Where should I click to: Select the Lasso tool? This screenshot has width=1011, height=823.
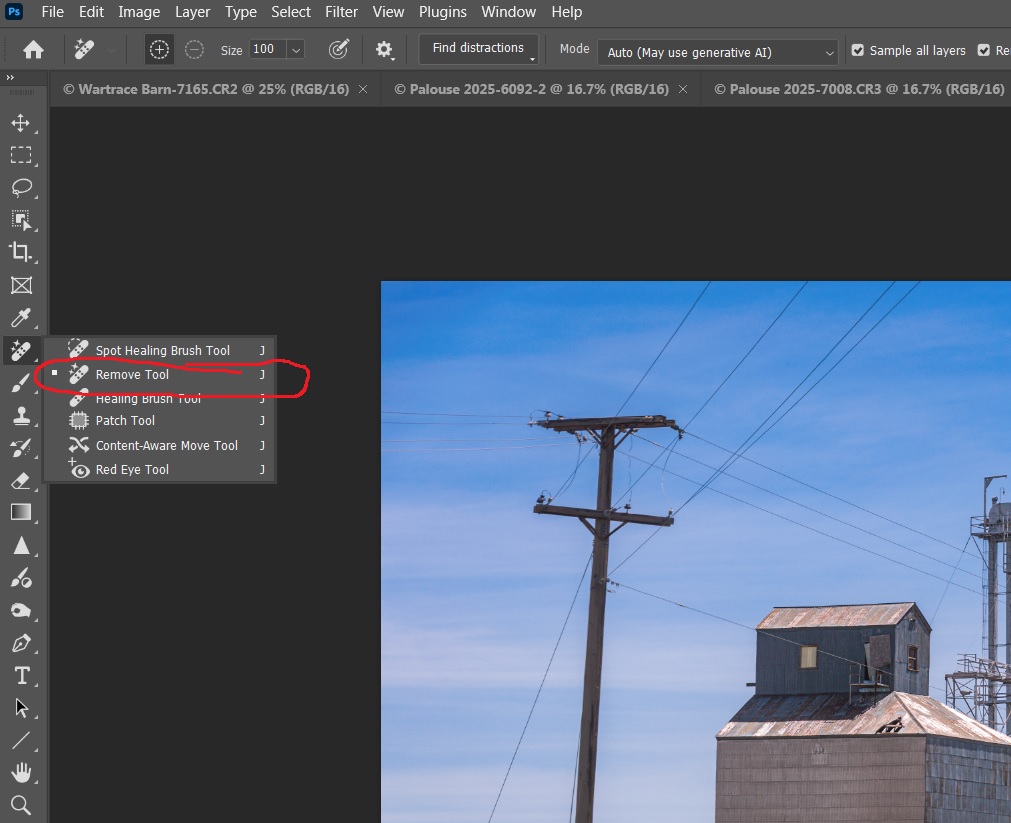point(20,187)
